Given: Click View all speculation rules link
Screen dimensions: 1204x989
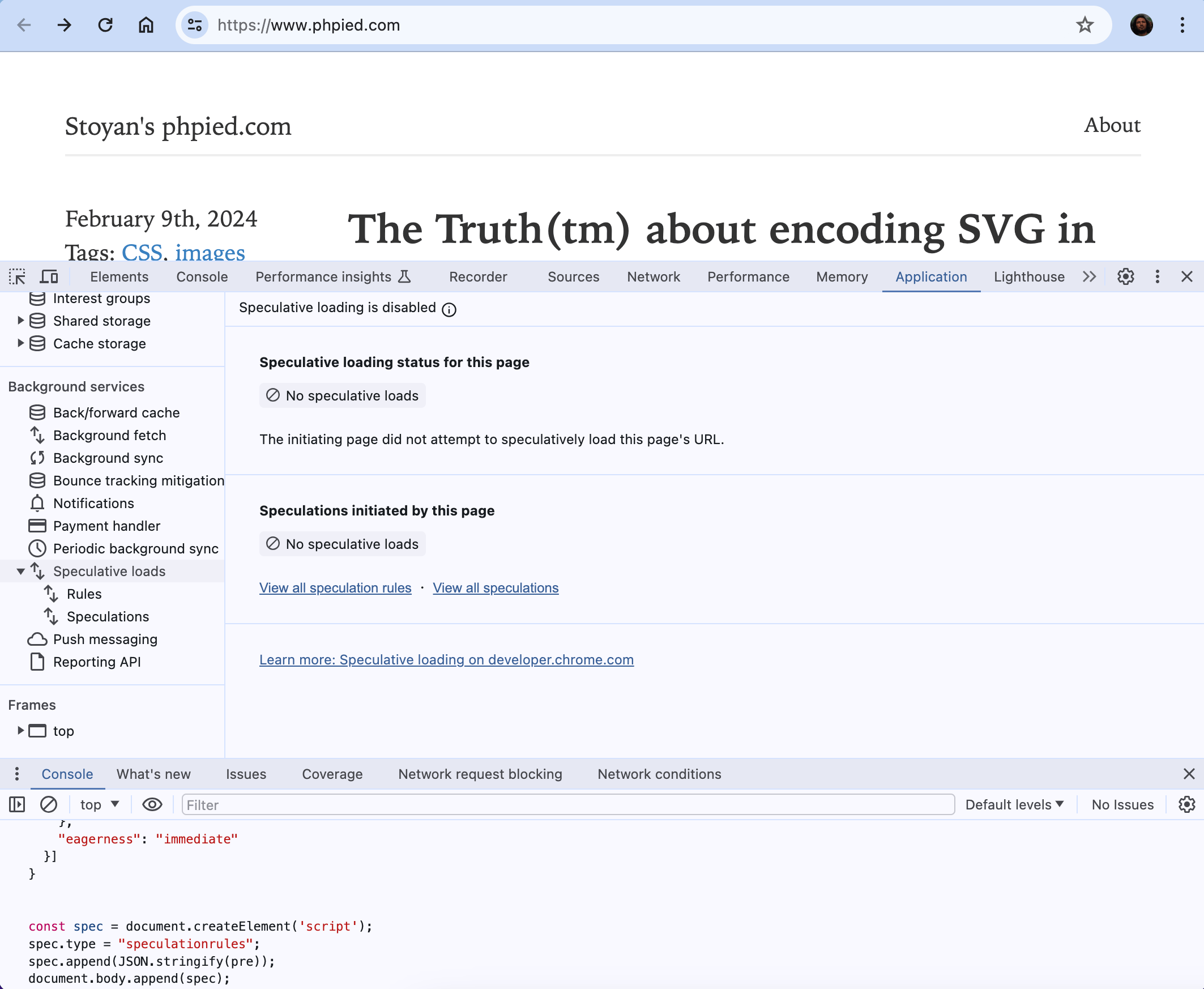Looking at the screenshot, I should tap(335, 587).
